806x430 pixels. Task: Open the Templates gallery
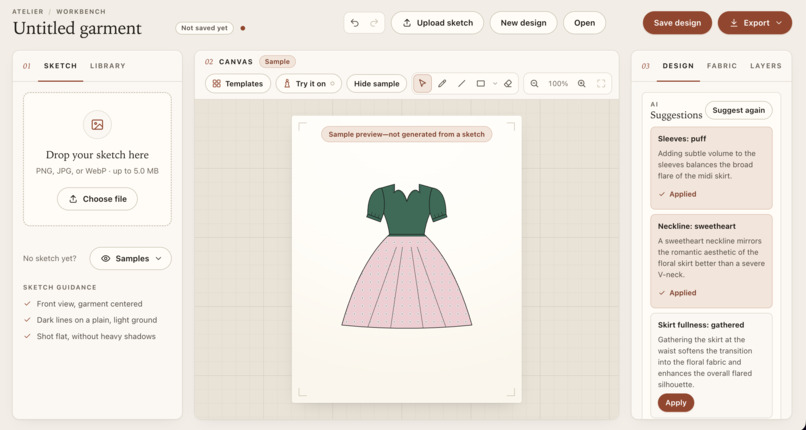(238, 84)
